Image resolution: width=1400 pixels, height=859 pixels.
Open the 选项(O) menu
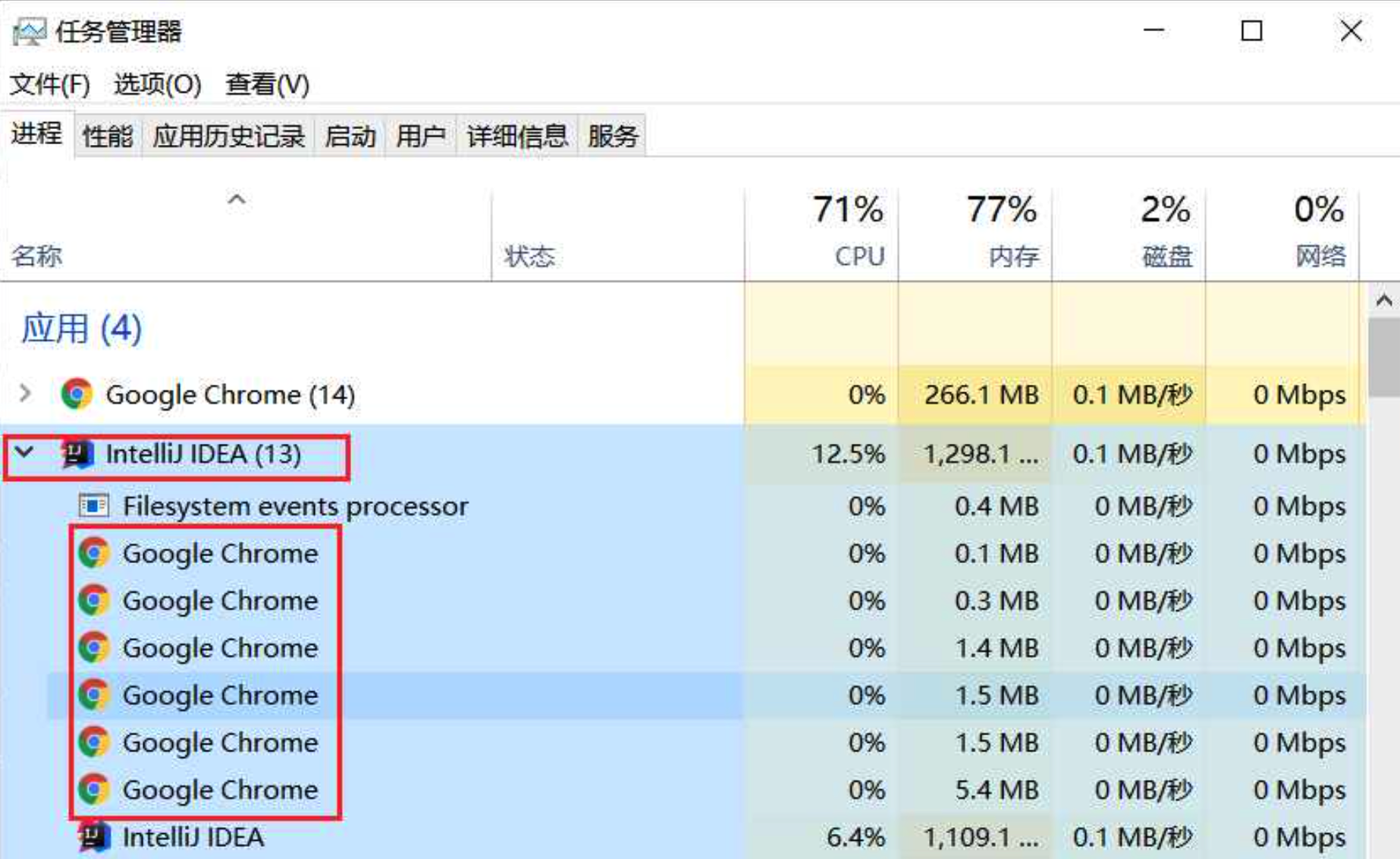click(157, 83)
